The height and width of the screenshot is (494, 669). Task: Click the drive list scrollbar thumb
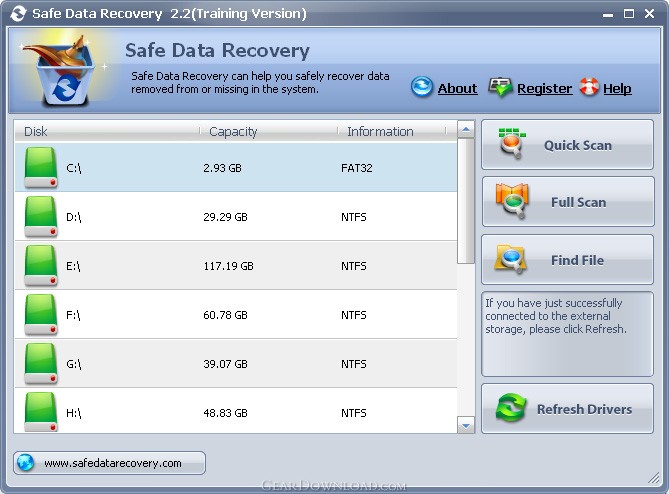465,201
